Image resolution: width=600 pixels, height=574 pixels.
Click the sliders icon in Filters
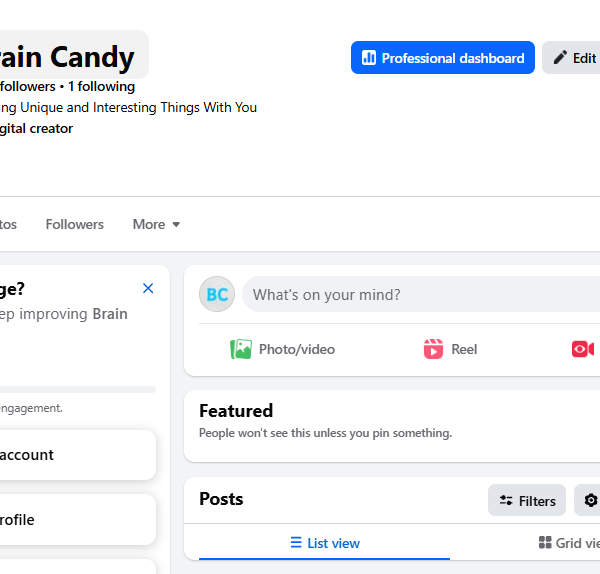tap(506, 501)
